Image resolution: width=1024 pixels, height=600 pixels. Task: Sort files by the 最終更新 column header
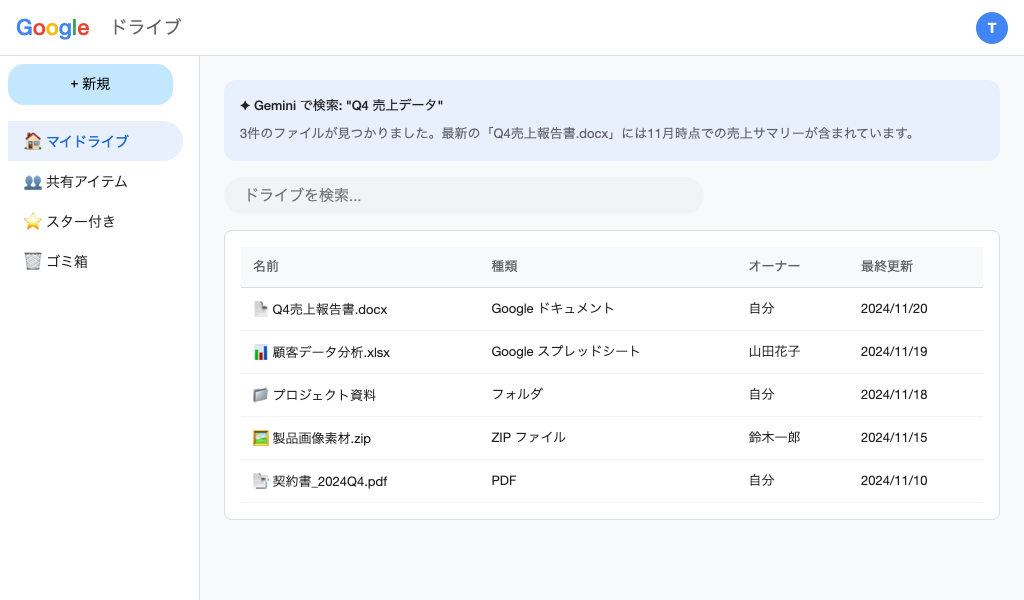pyautogui.click(x=885, y=266)
